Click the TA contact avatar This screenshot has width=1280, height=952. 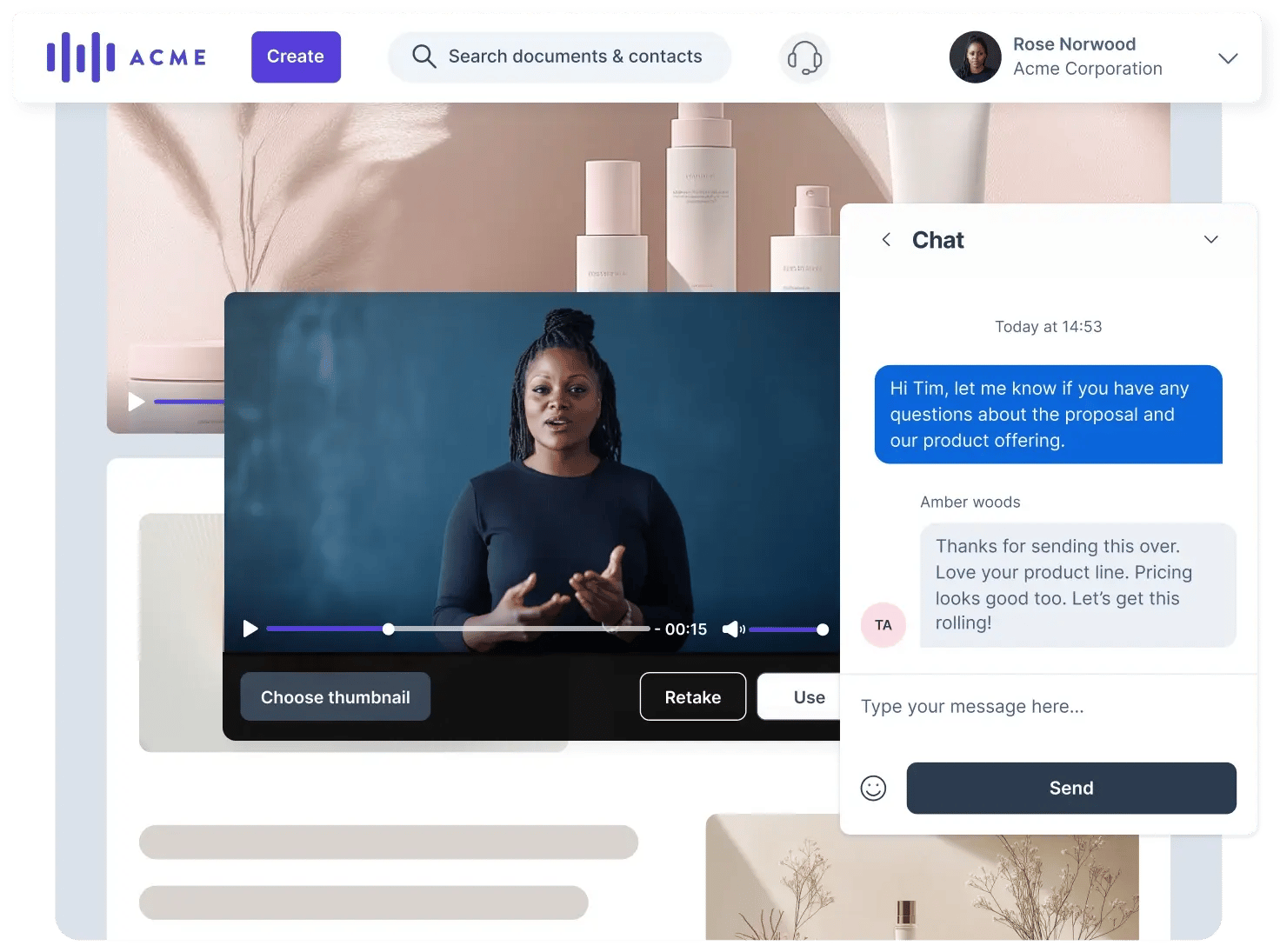click(x=883, y=625)
